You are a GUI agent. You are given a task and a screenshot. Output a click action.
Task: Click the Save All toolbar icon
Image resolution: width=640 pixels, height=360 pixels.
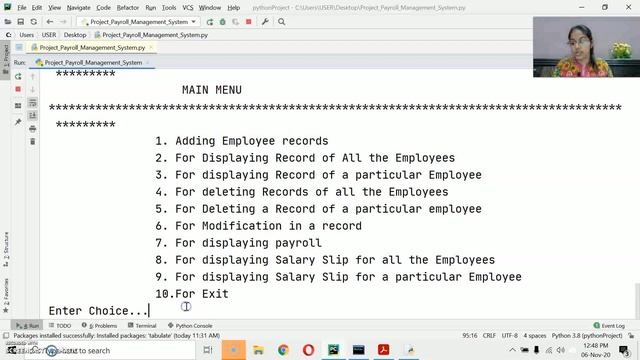pyautogui.click(x=20, y=22)
